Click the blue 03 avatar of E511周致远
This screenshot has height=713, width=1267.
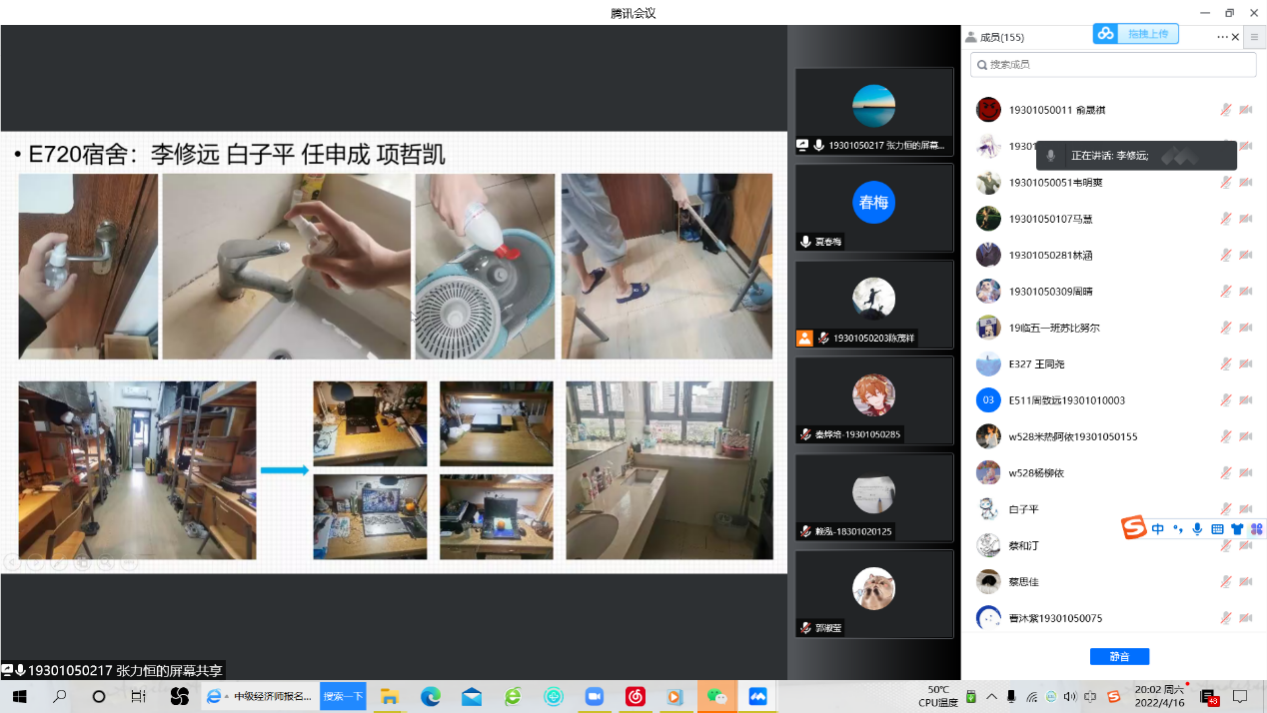[988, 400]
